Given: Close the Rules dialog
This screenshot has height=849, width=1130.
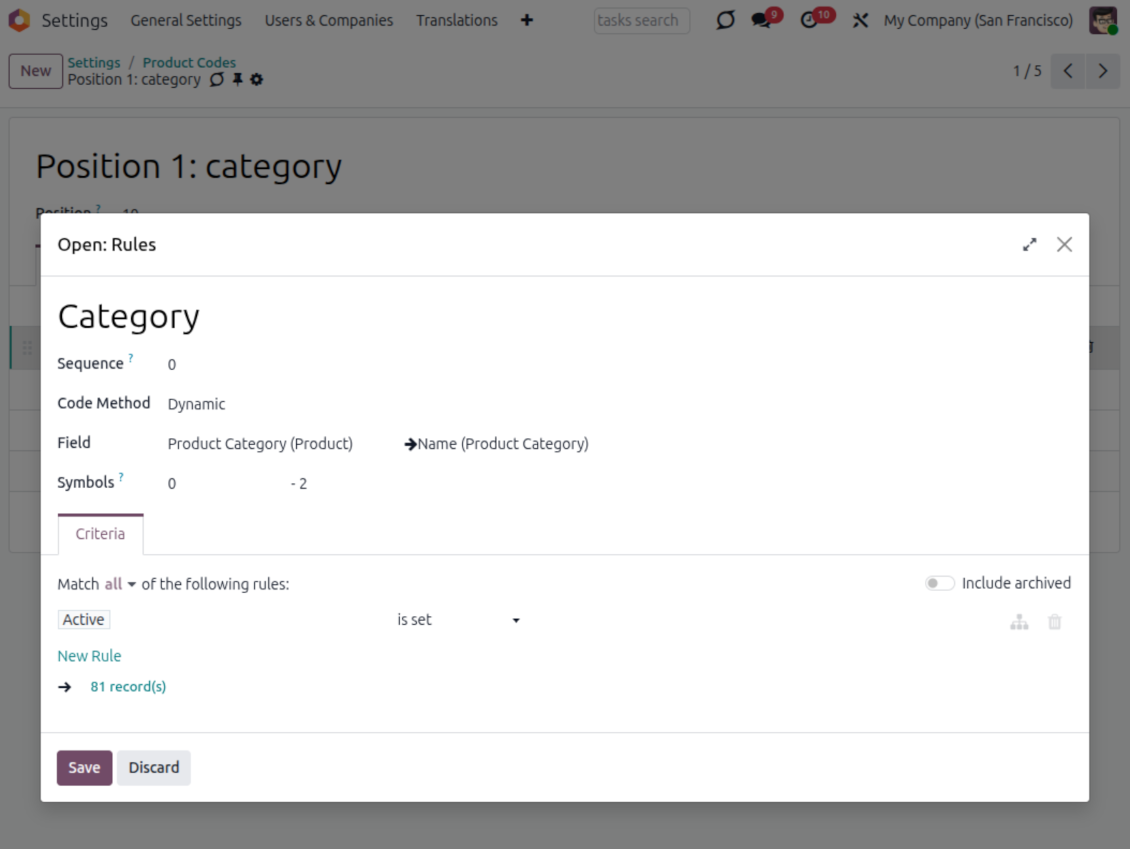Looking at the screenshot, I should [x=1064, y=245].
